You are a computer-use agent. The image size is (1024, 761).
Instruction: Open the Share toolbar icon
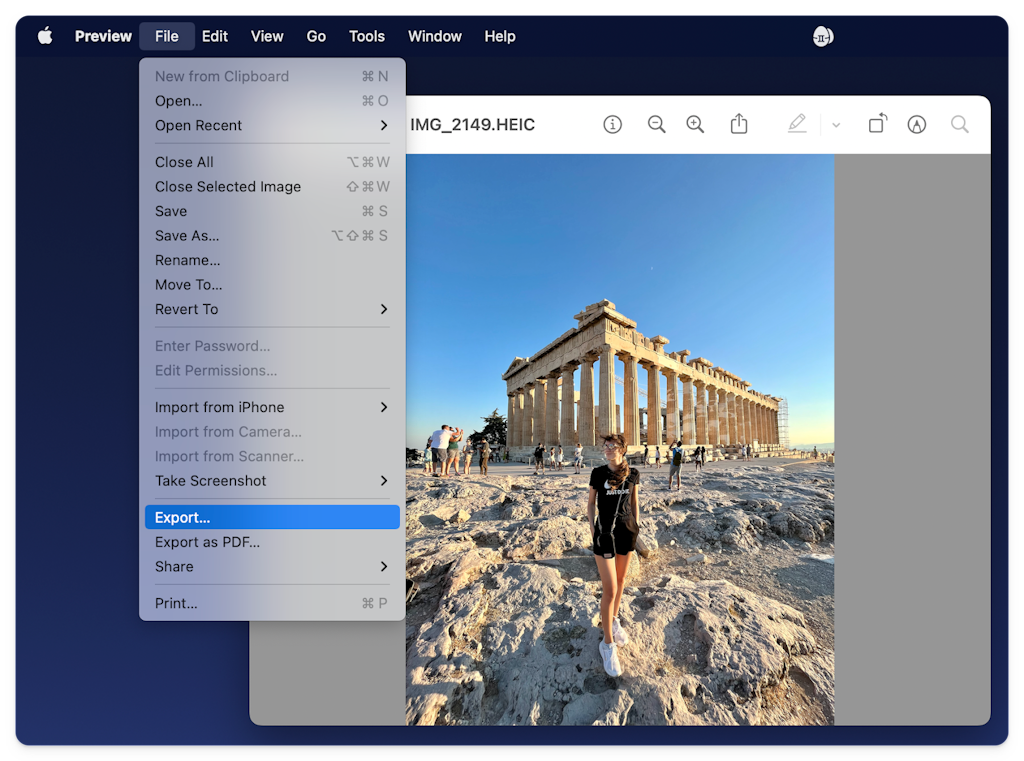(739, 124)
